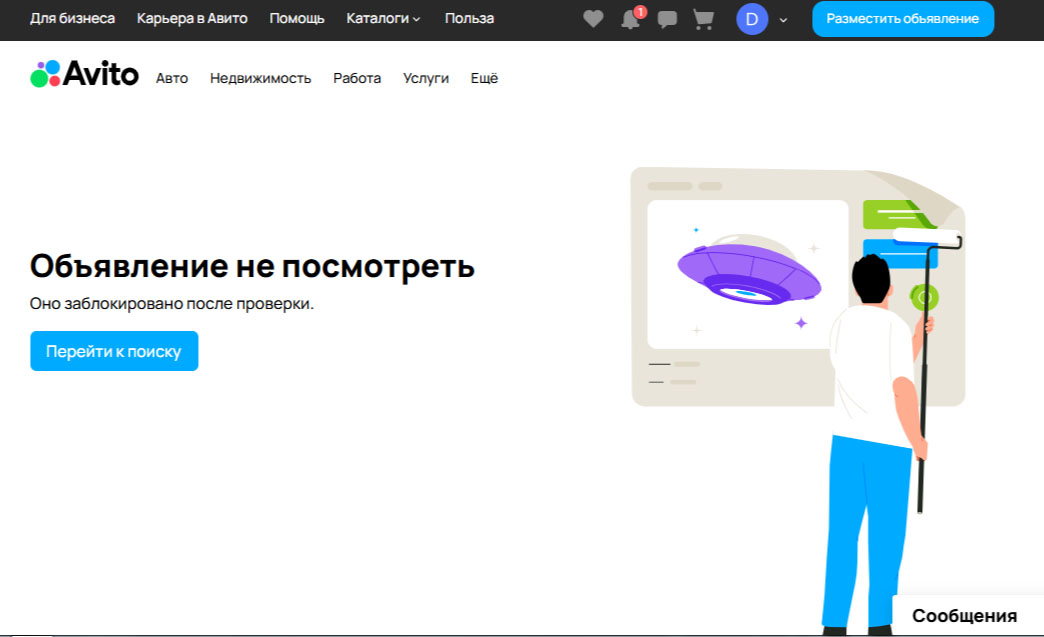Open notifications via the bell icon
Screen dimensions: 1044x637
tap(630, 19)
